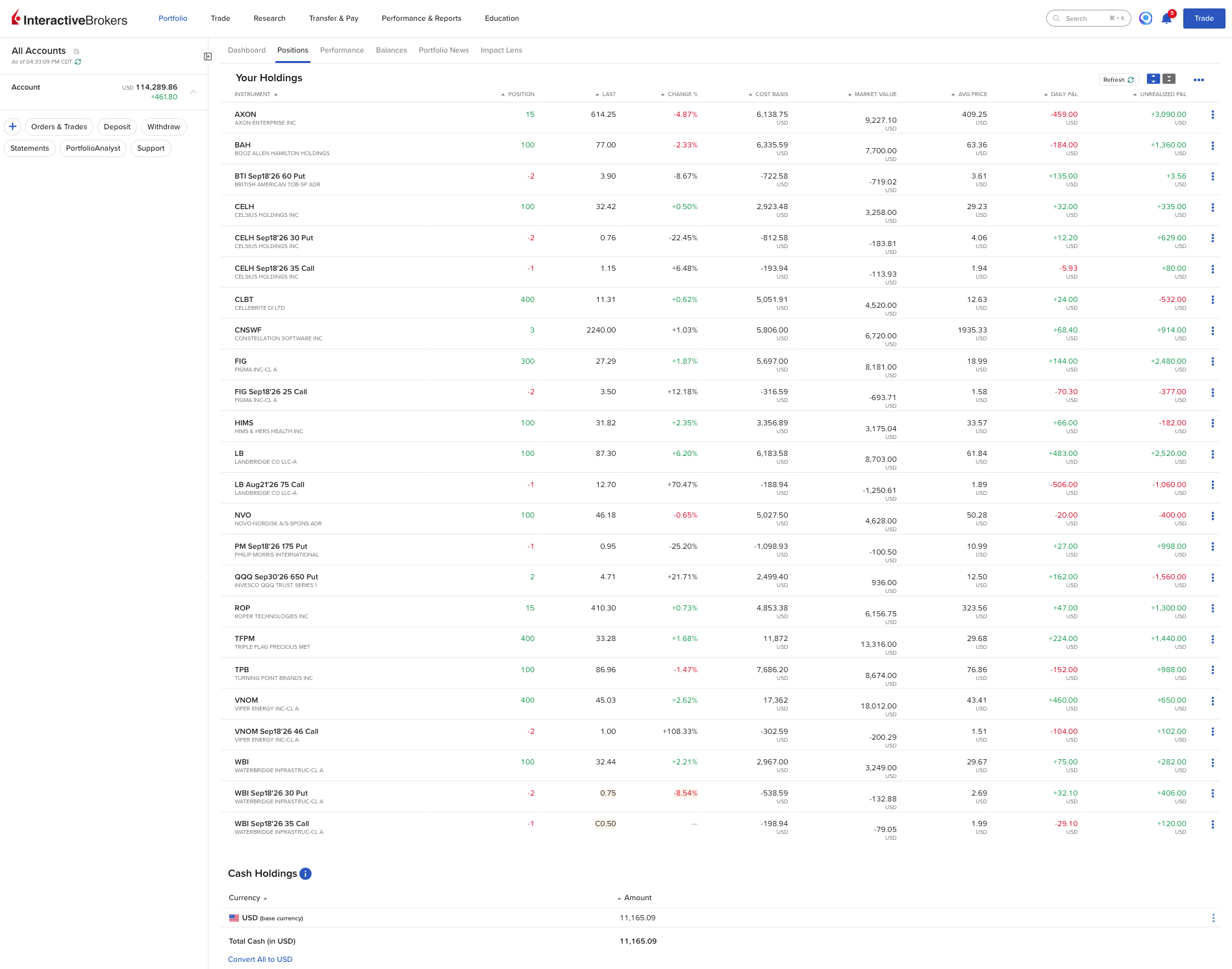Viewport: 1232px width, 969px height.
Task: Open the Performance & Reports menu
Action: (421, 18)
